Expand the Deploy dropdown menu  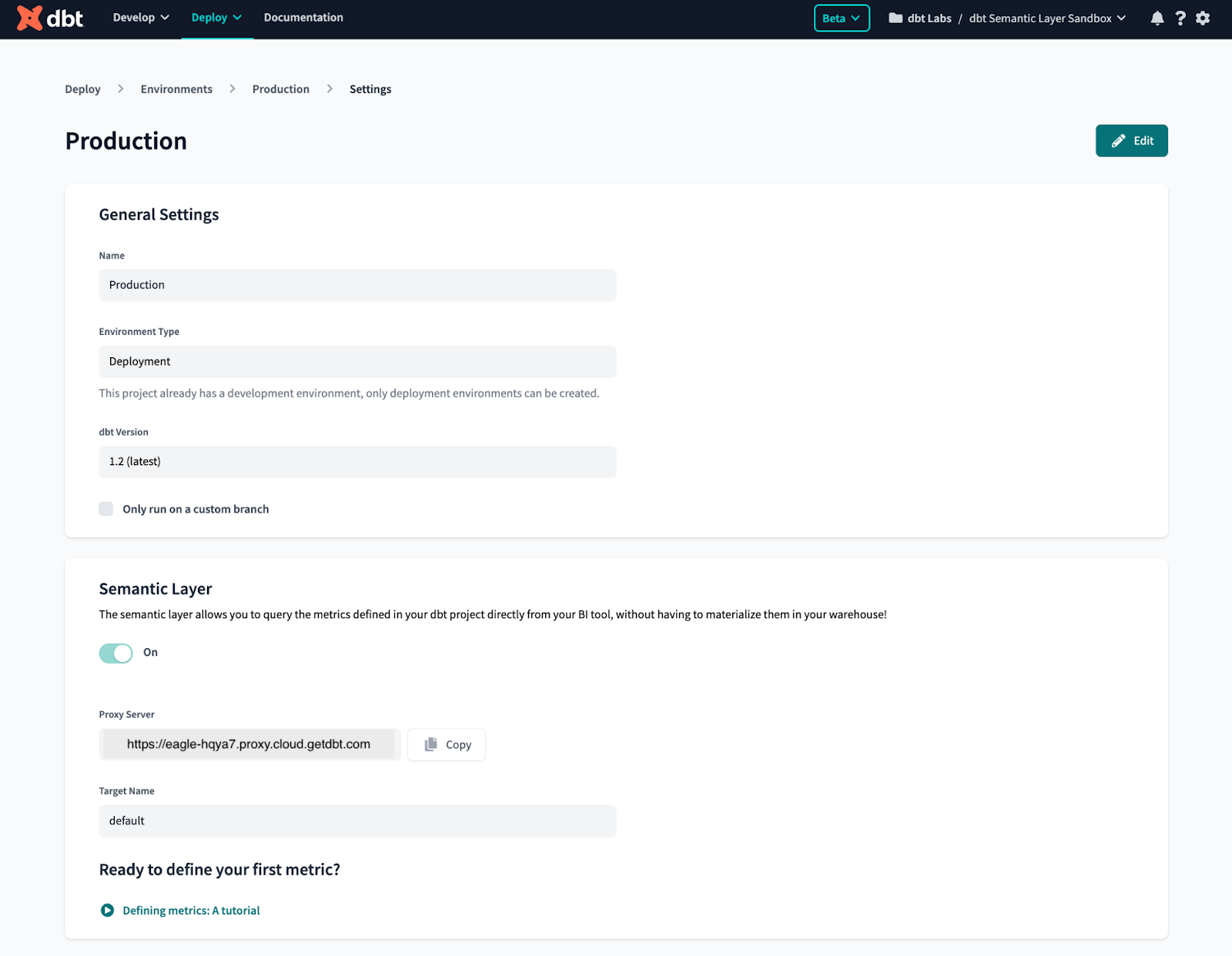(x=216, y=18)
